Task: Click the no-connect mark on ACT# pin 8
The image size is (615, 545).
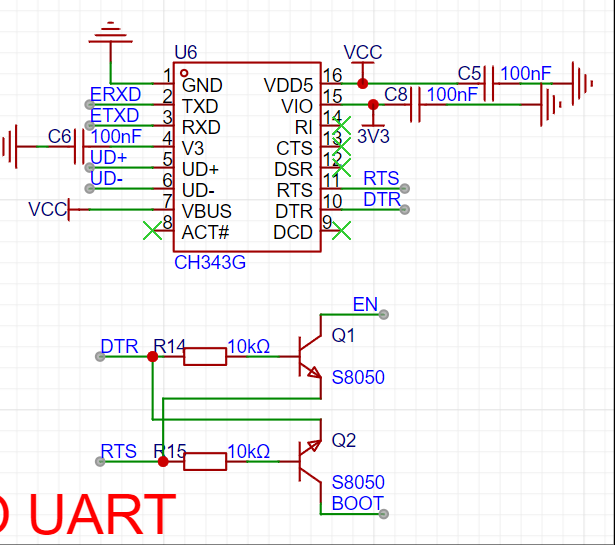Action: (x=153, y=231)
